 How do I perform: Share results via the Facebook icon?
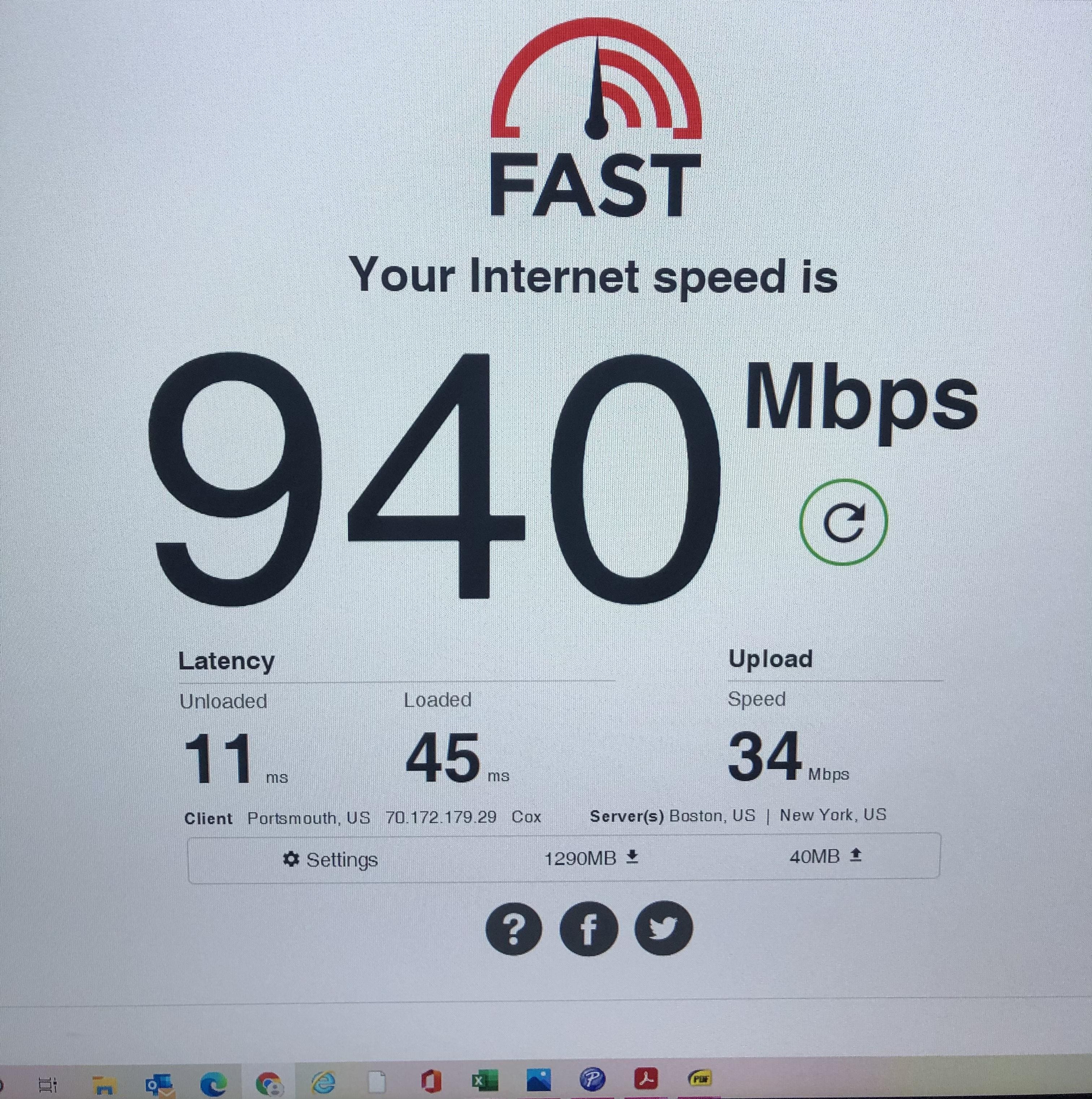[x=588, y=929]
